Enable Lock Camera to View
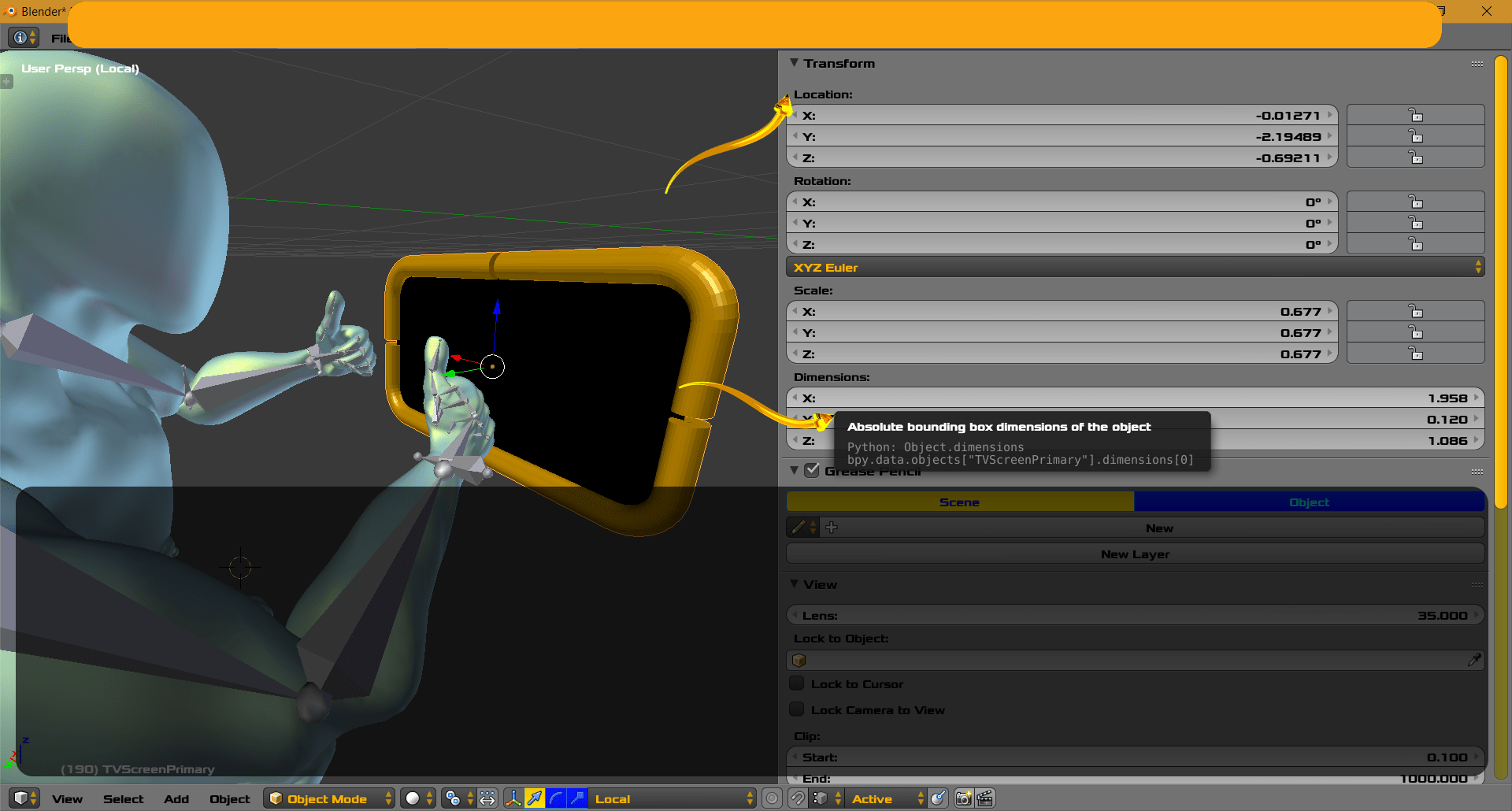 (797, 709)
